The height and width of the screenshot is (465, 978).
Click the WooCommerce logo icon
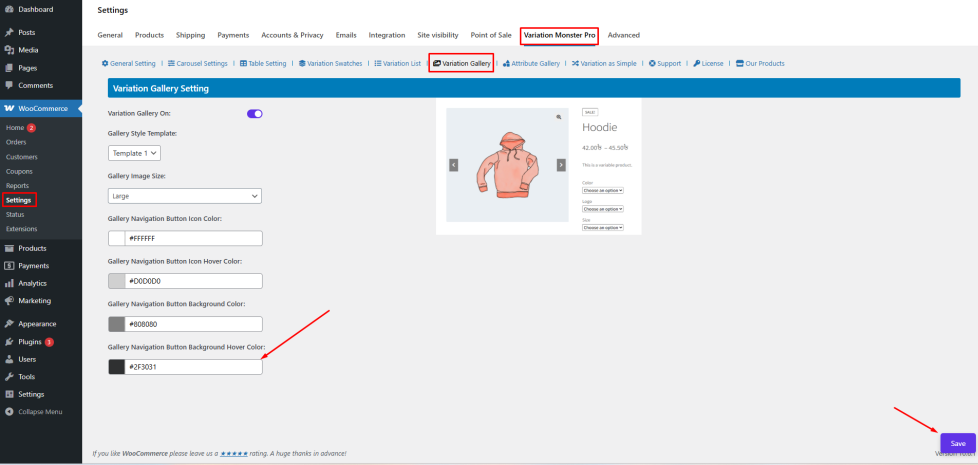(9, 108)
